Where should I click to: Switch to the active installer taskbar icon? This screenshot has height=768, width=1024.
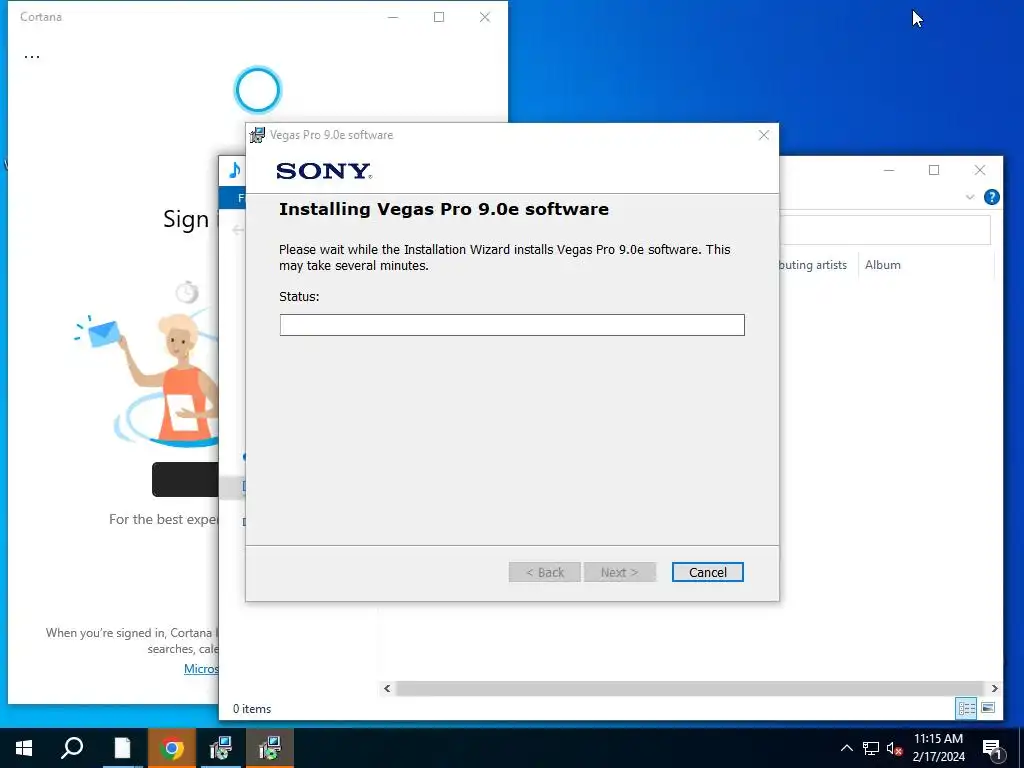click(270, 748)
